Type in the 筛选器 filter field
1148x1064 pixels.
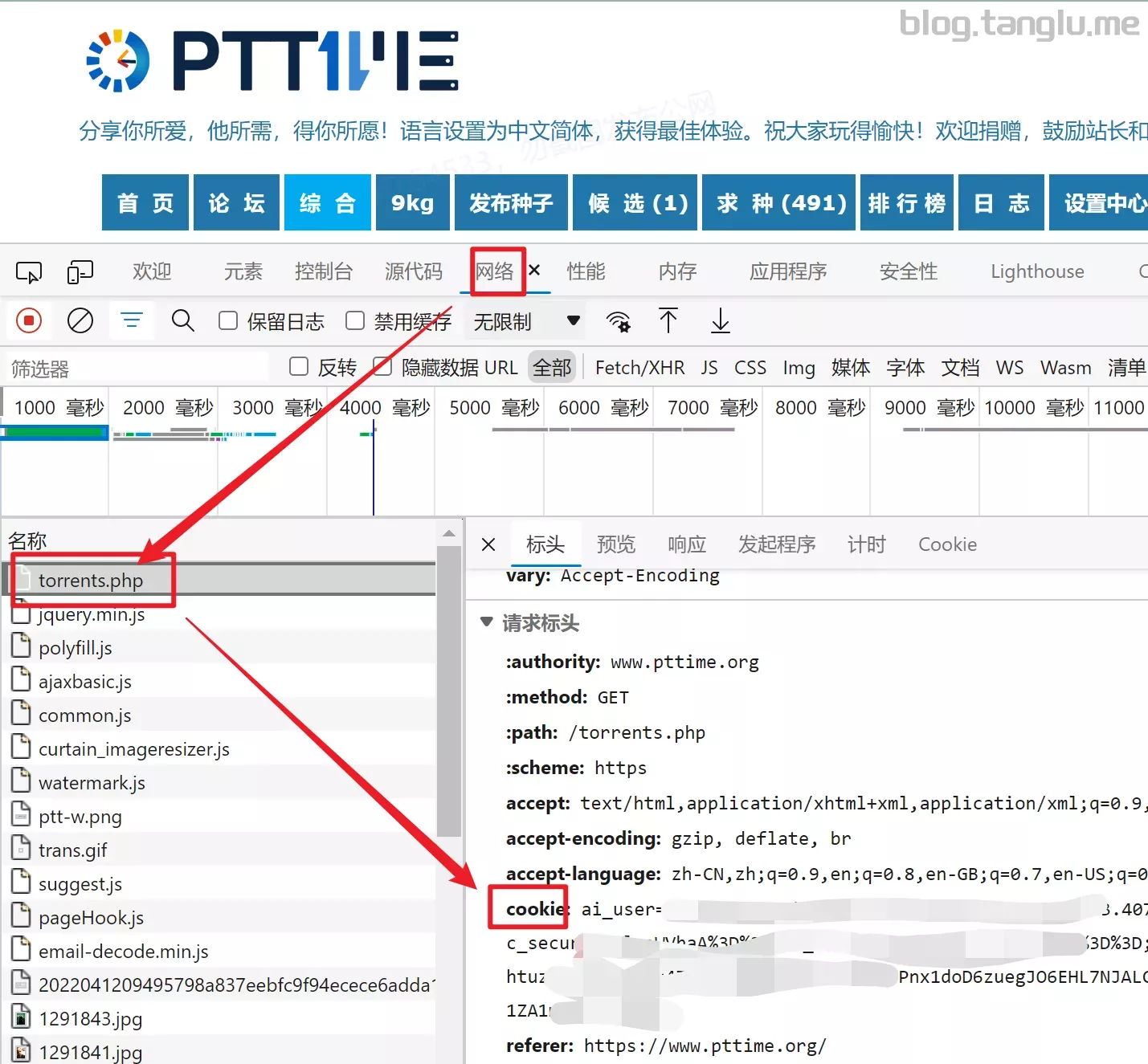tap(137, 369)
